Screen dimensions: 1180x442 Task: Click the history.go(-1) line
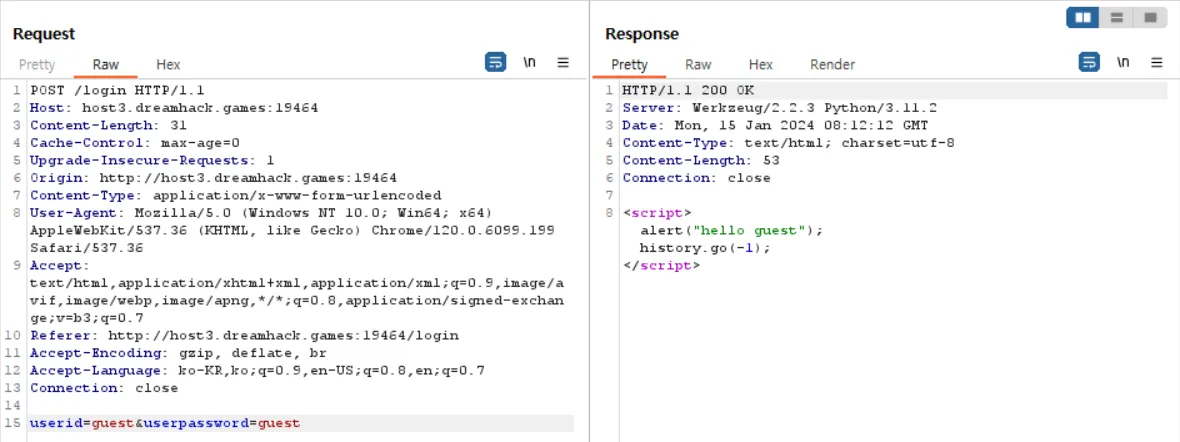[x=706, y=248]
